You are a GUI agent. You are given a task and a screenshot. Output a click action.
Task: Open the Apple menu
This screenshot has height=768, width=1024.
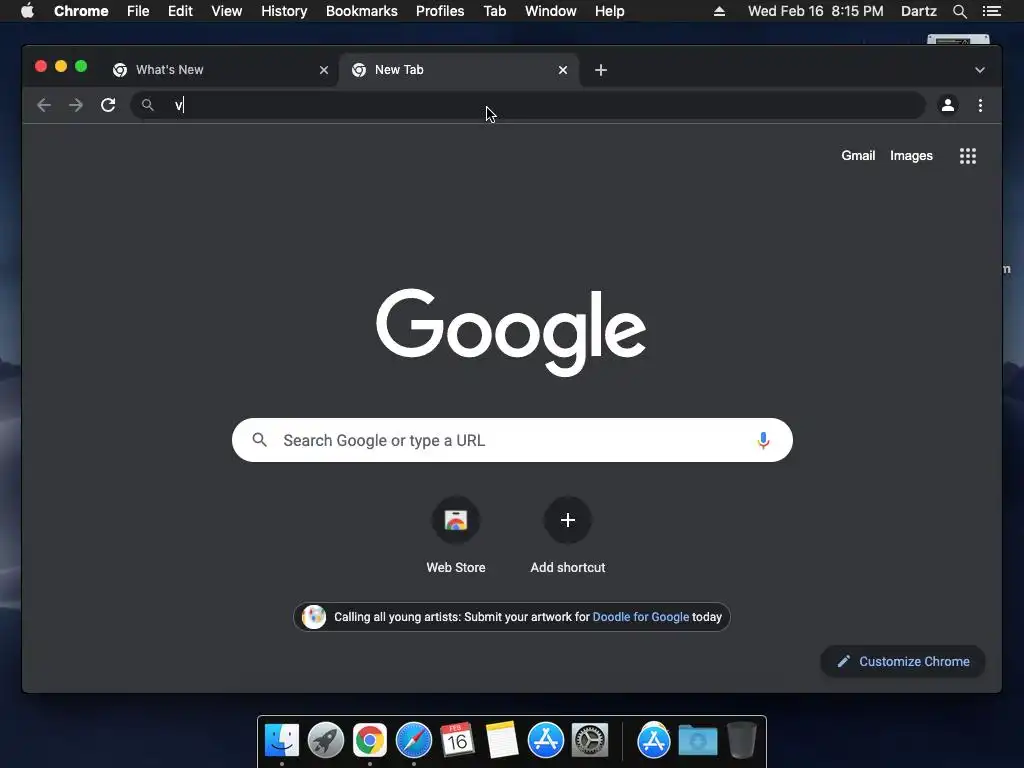[x=27, y=11]
